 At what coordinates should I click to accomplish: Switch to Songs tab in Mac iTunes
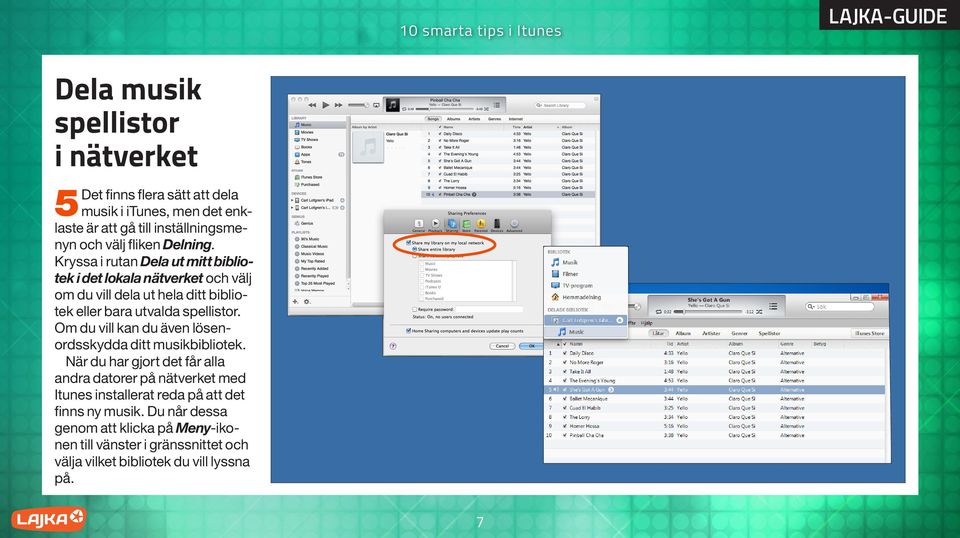point(433,119)
